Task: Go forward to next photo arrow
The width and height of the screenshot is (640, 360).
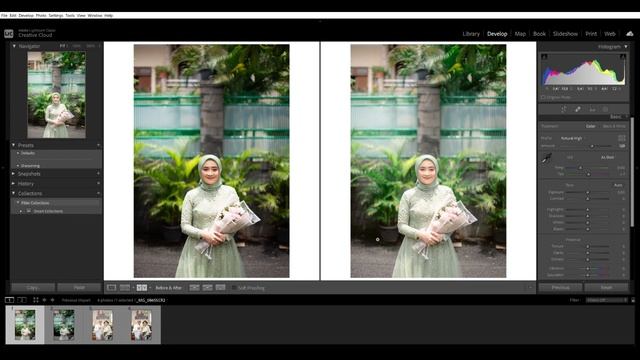Action: (x=52, y=300)
